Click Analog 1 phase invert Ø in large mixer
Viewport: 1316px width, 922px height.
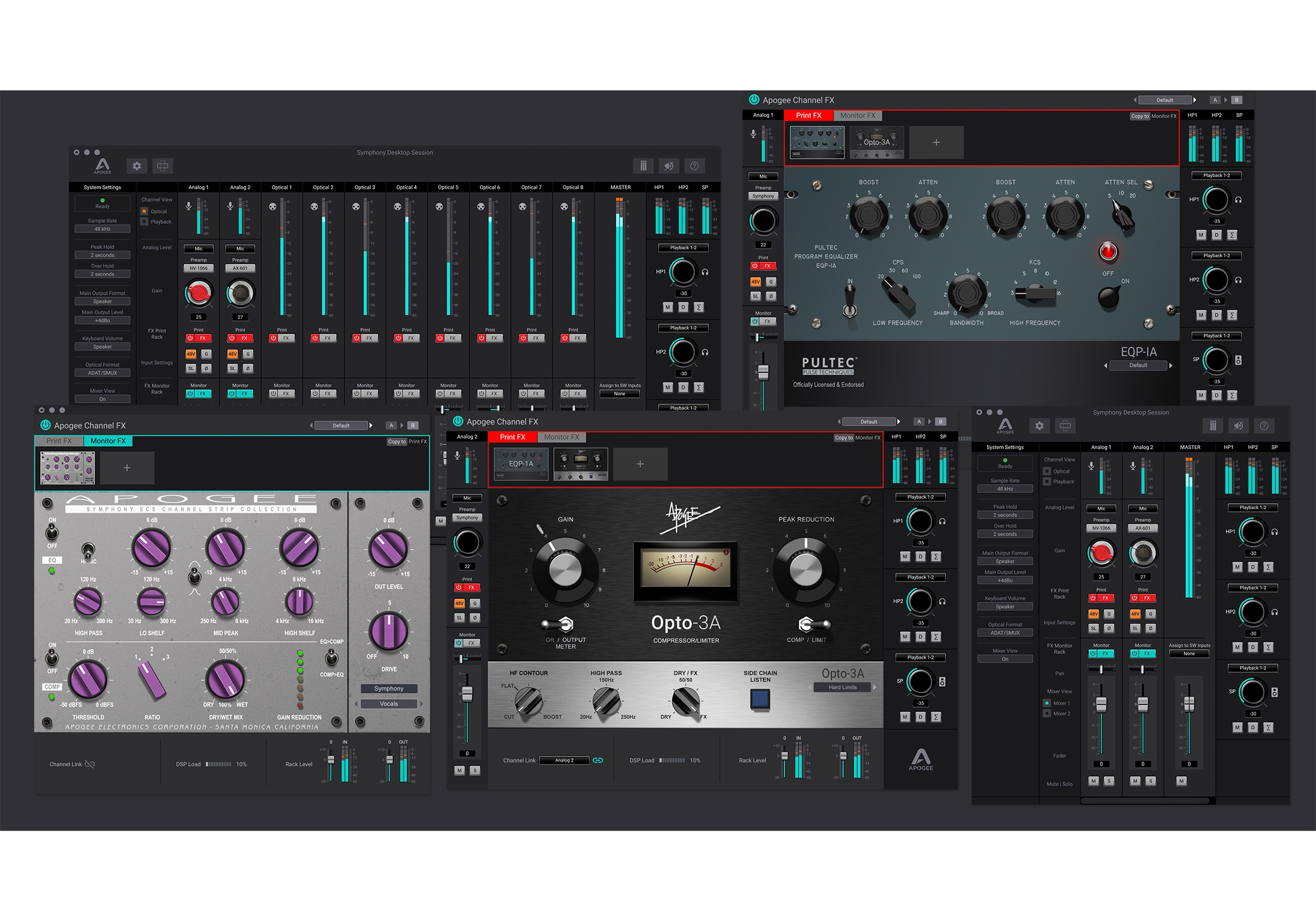206,369
